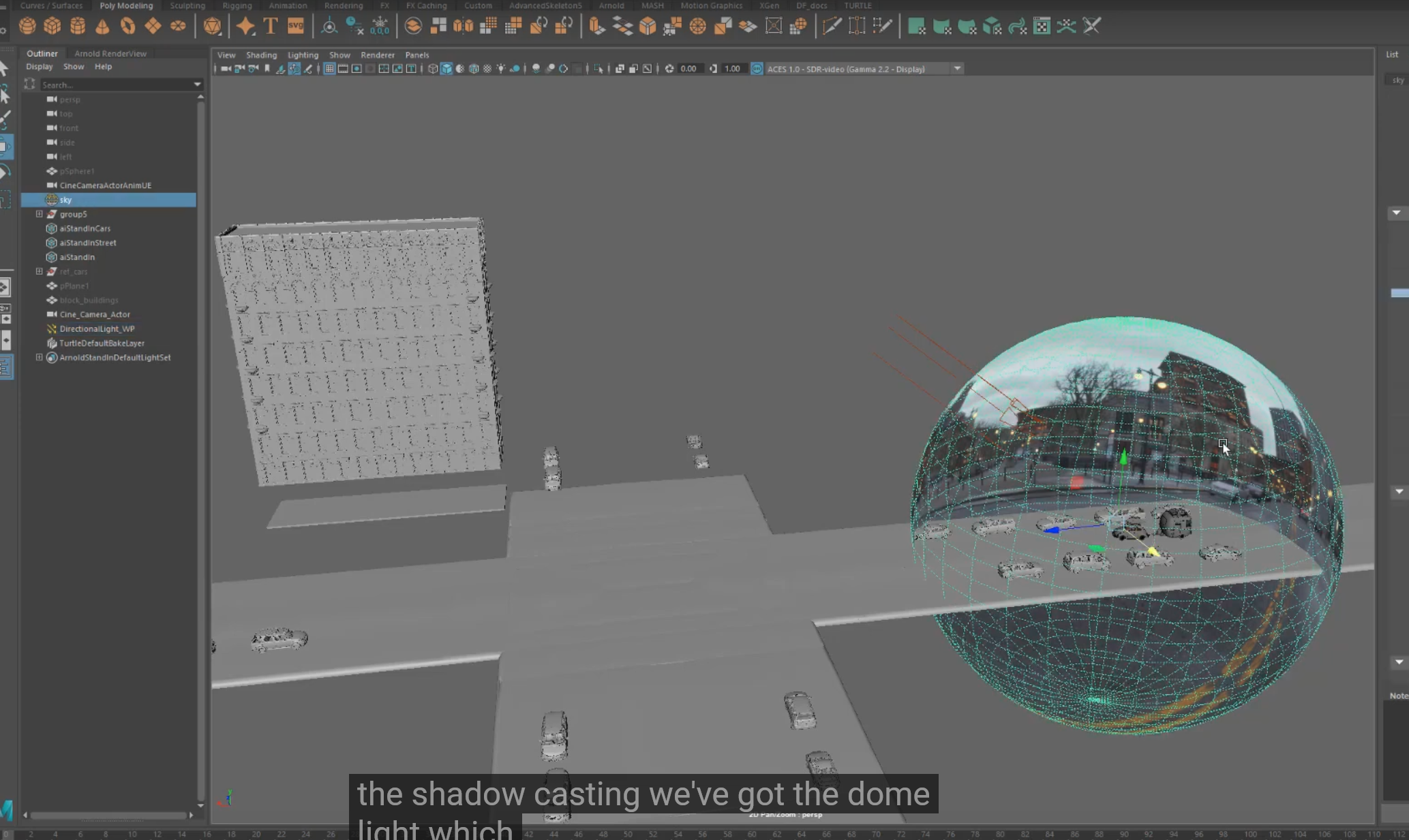Select DirectionalLight_WP in the Outliner
Screen dimensions: 1409x840
97,328
